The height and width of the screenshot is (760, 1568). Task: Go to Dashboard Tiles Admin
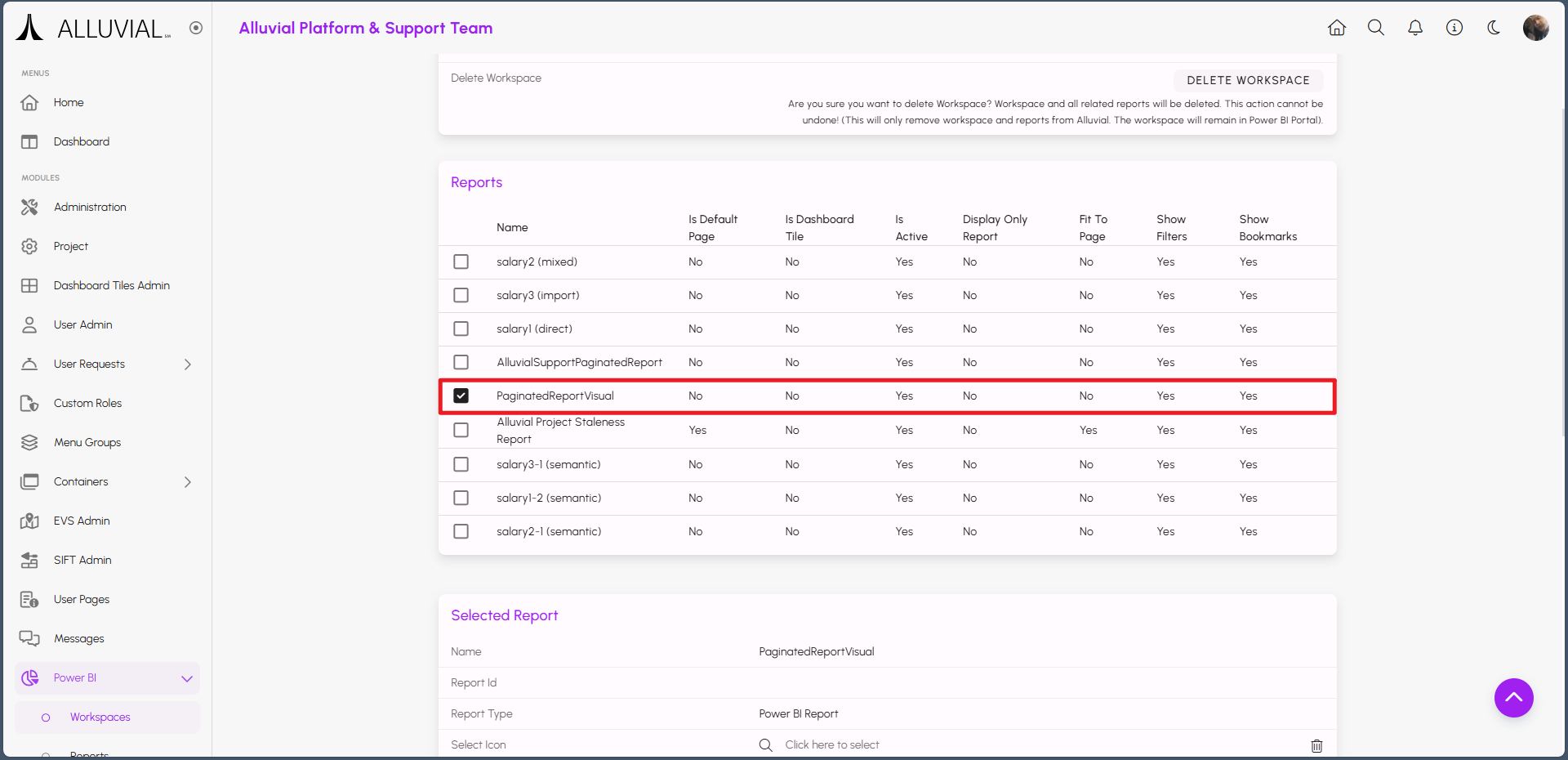pos(111,286)
